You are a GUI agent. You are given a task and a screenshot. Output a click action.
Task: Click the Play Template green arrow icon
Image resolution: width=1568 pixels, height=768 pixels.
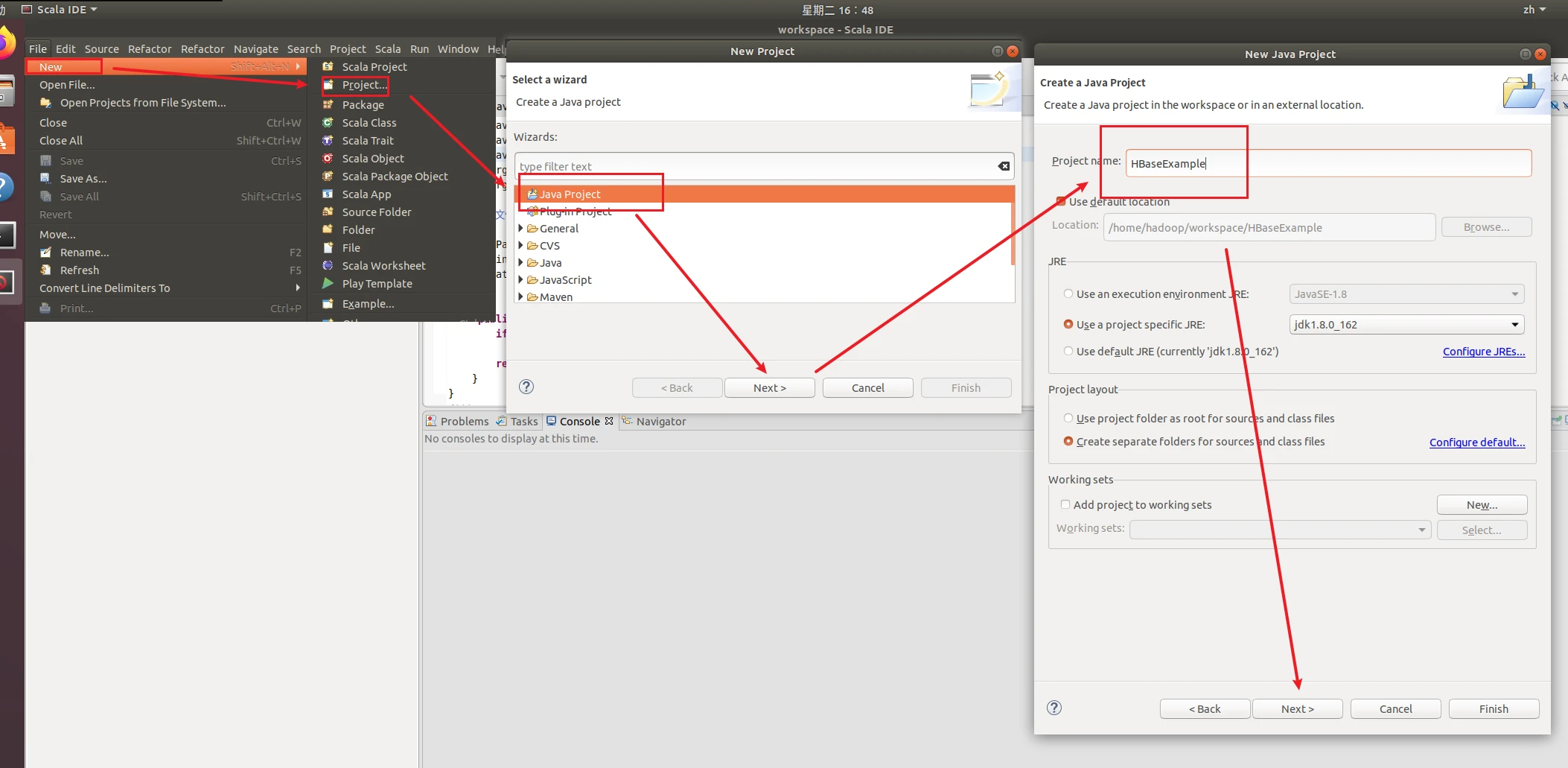[328, 284]
